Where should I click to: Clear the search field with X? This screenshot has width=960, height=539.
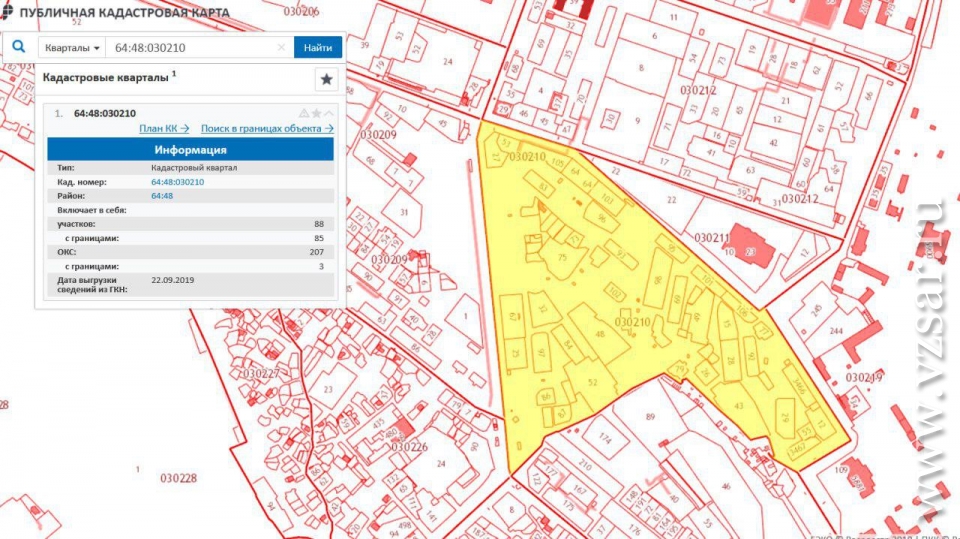pos(281,48)
